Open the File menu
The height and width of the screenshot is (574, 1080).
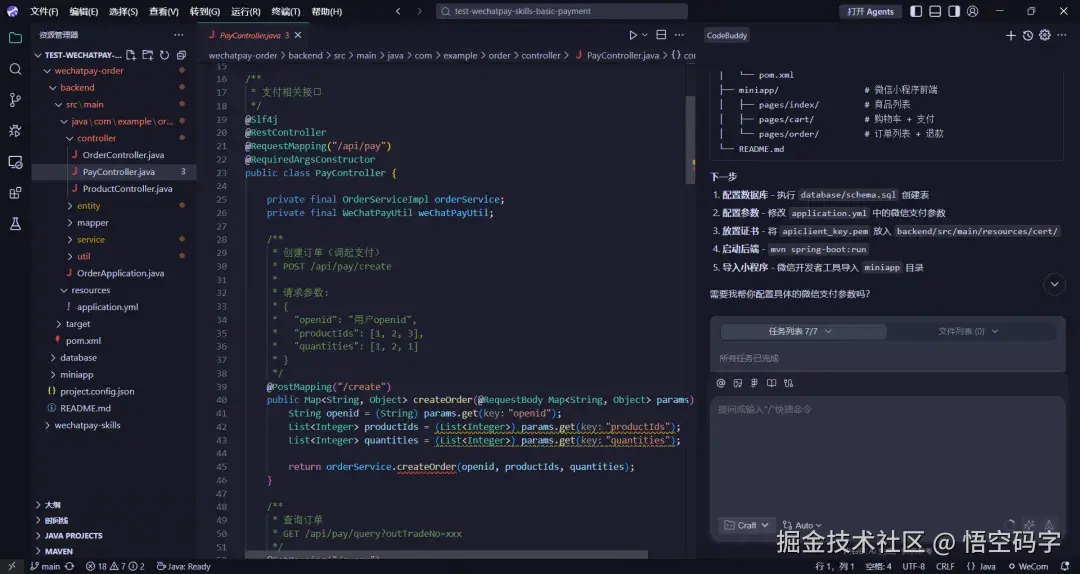pos(44,11)
